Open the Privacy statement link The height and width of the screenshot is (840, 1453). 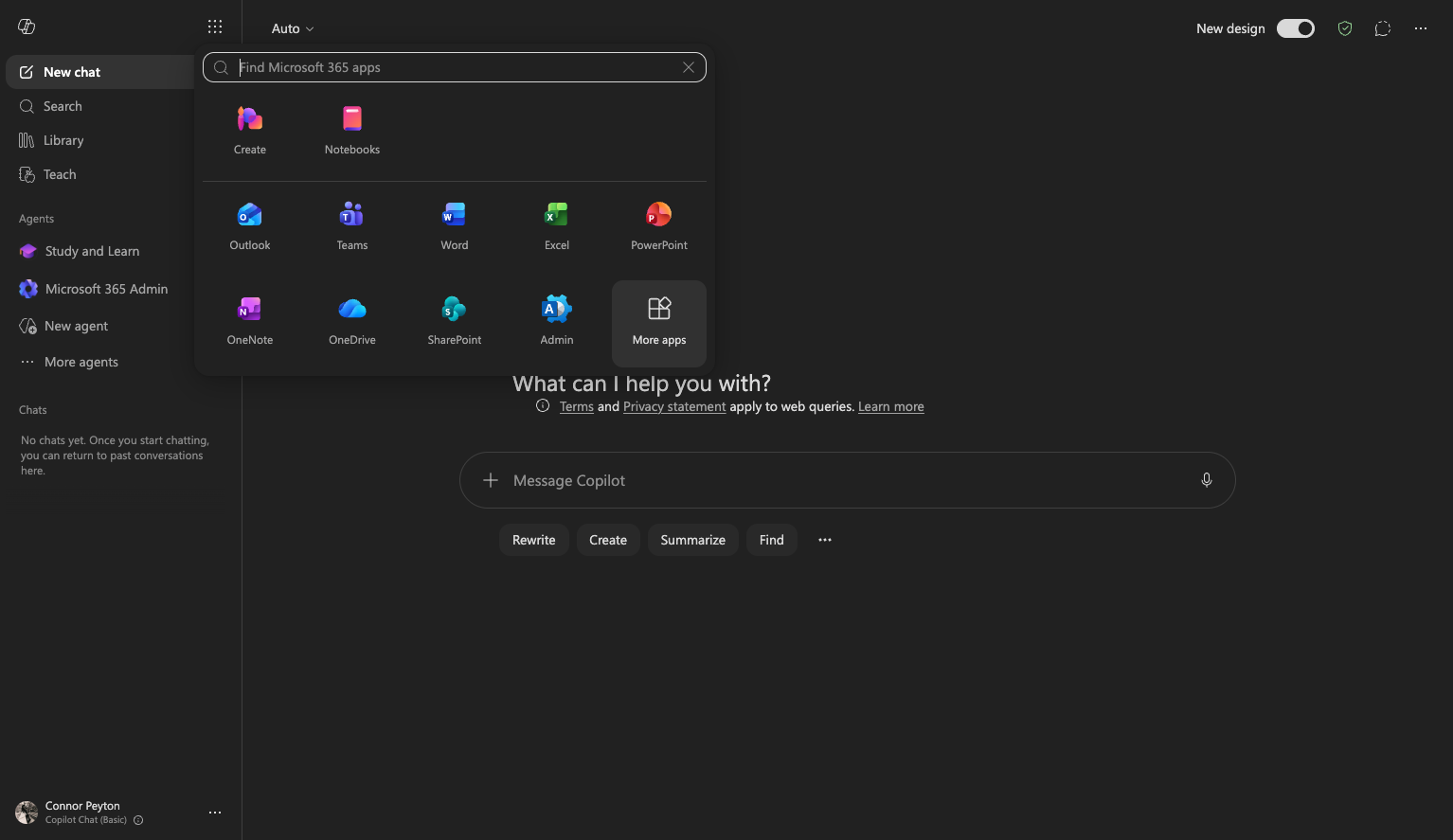pos(674,406)
